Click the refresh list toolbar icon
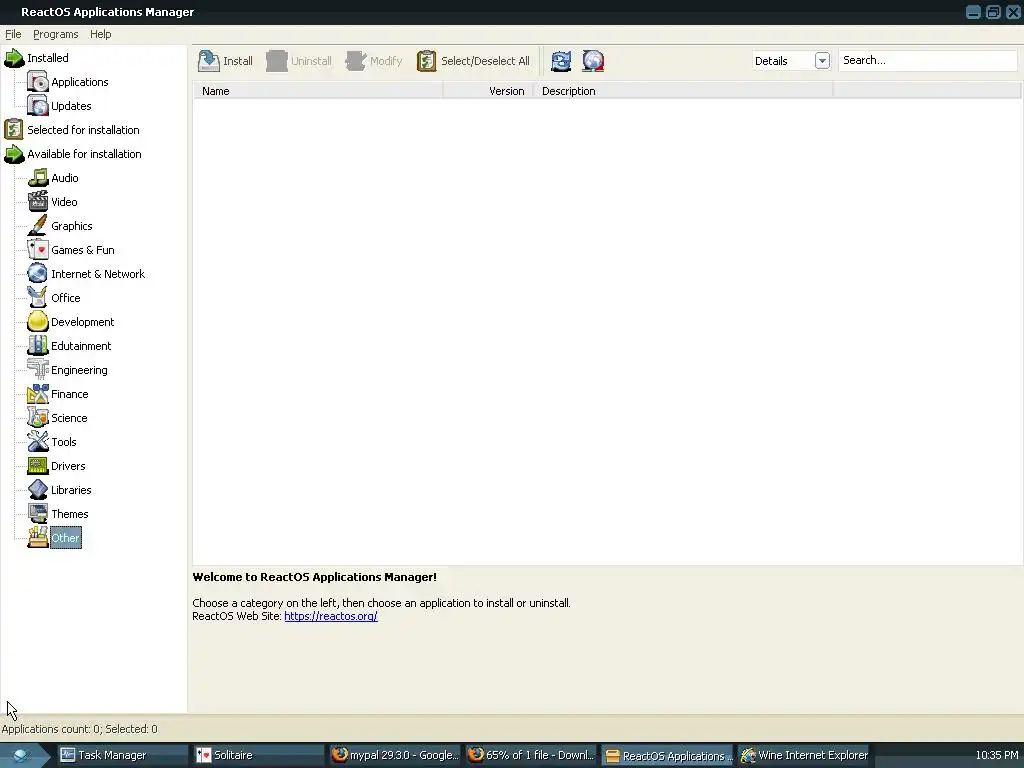The width and height of the screenshot is (1024, 768). (x=561, y=61)
